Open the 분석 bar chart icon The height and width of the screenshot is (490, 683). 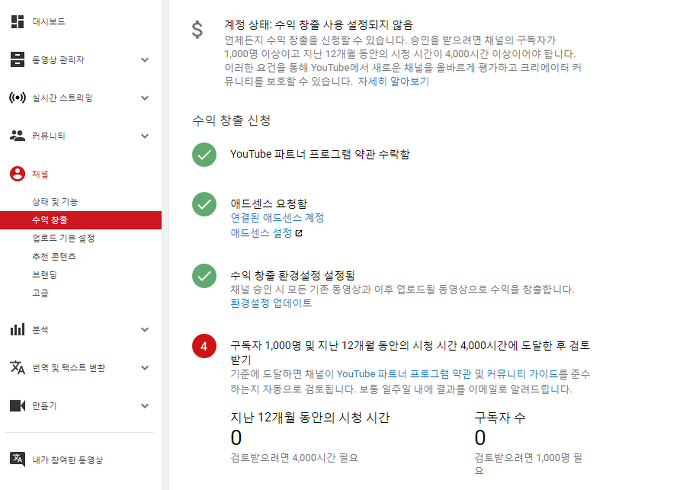tap(17, 329)
